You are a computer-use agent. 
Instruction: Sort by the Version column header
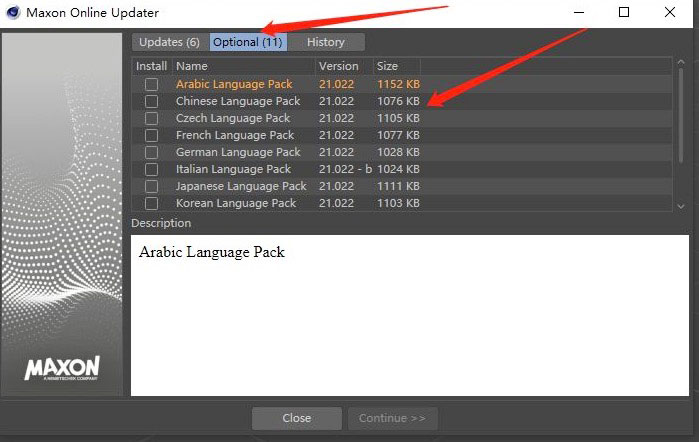tap(338, 66)
